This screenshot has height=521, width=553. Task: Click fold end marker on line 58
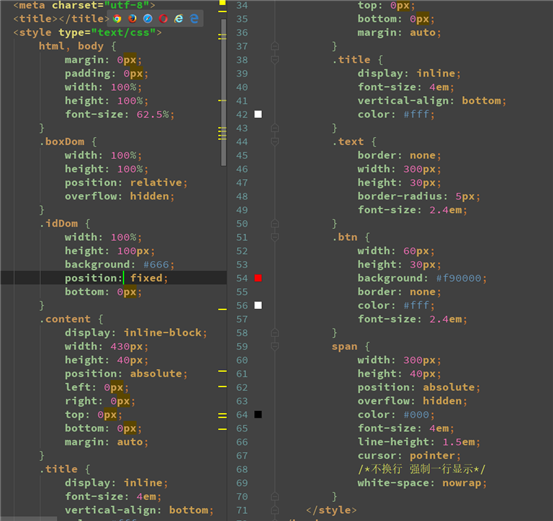pos(275,333)
